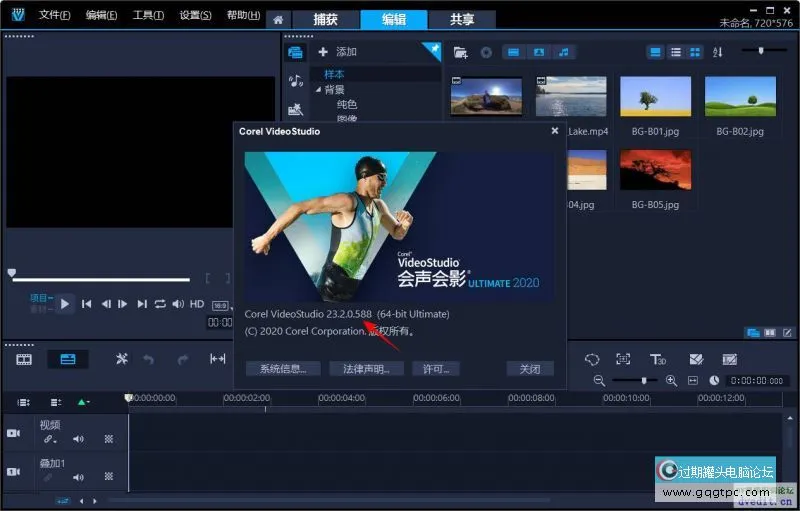
Task: Collapse the 背景 tree folder
Action: (x=319, y=90)
